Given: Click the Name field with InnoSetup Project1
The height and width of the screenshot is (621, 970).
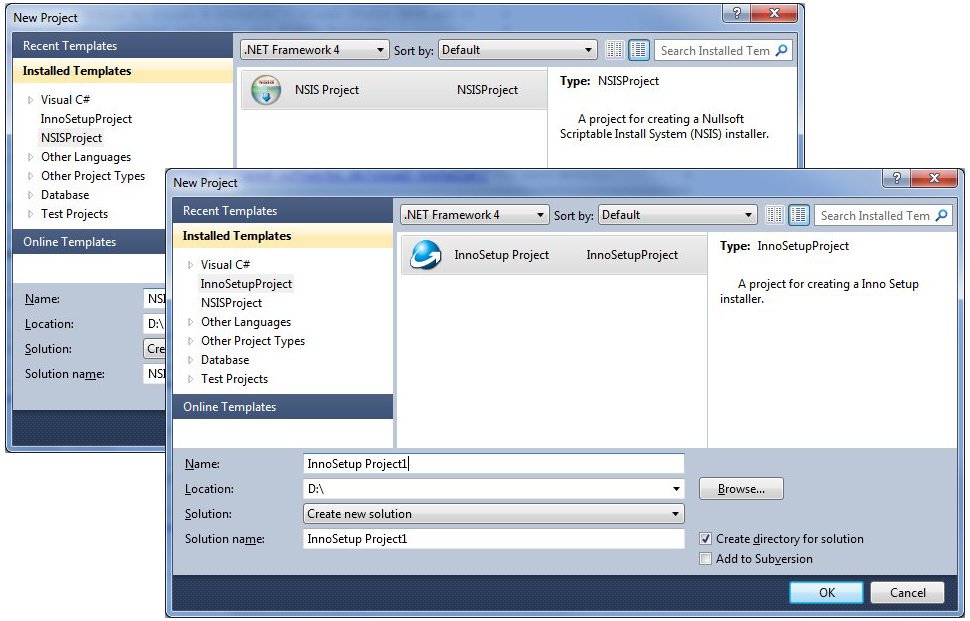Looking at the screenshot, I should (x=494, y=464).
